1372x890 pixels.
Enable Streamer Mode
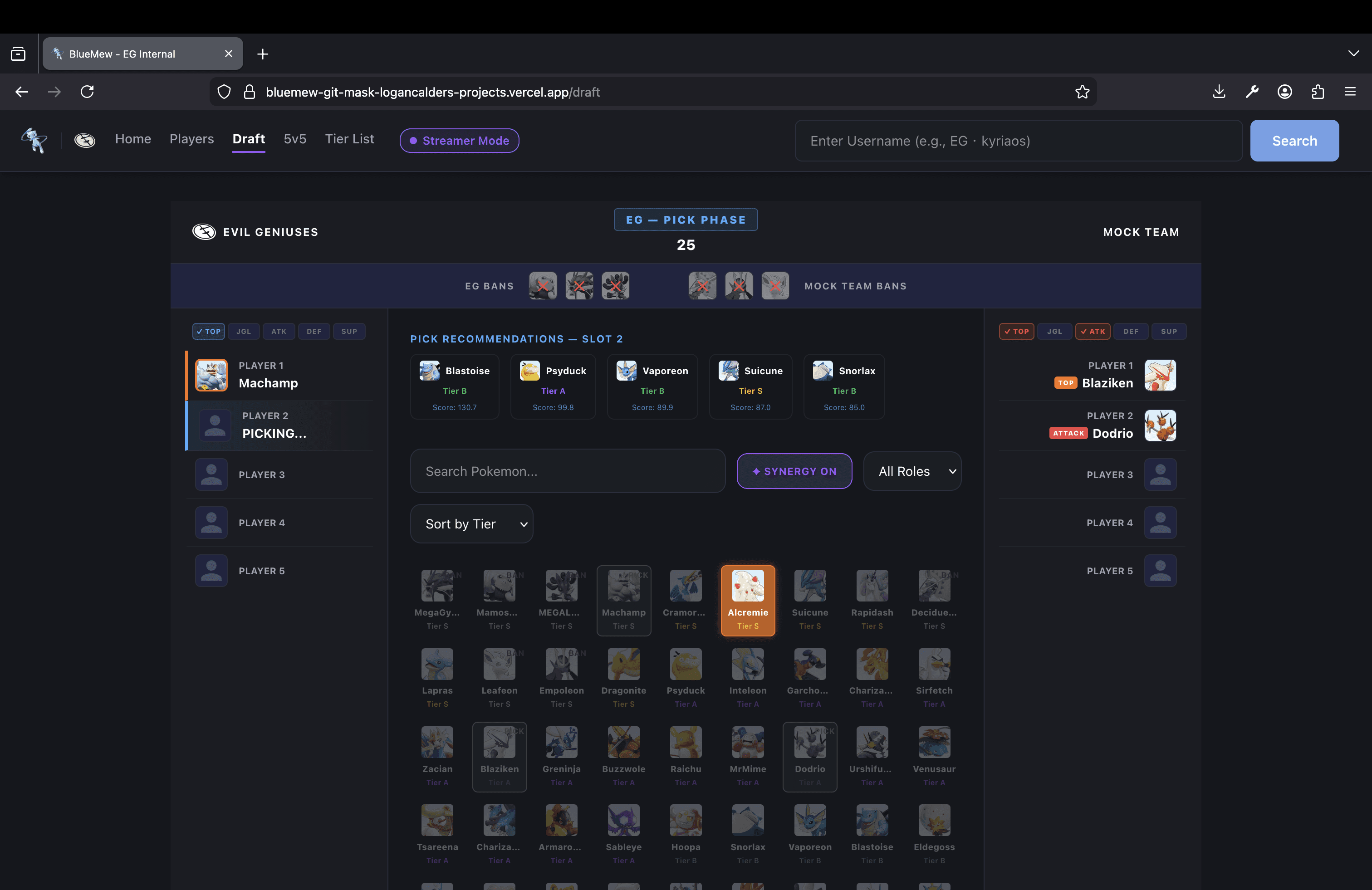459,140
